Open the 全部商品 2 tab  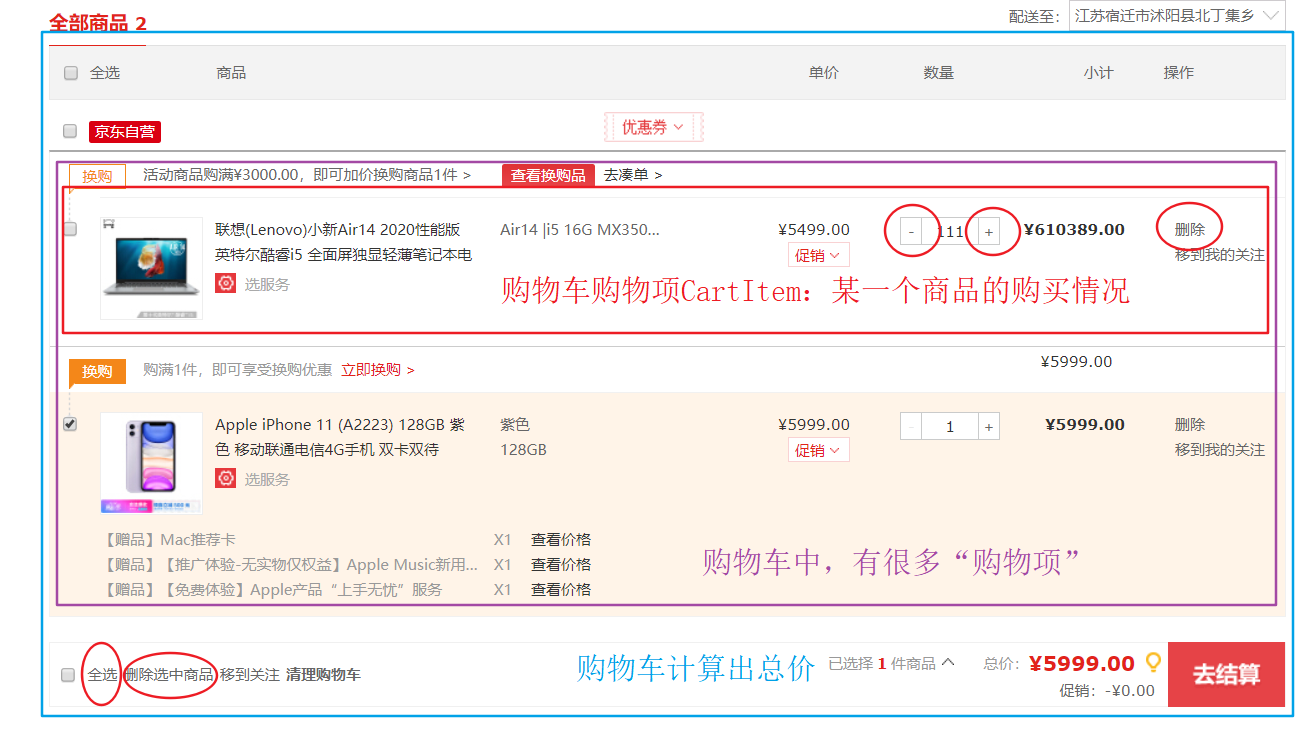98,23
